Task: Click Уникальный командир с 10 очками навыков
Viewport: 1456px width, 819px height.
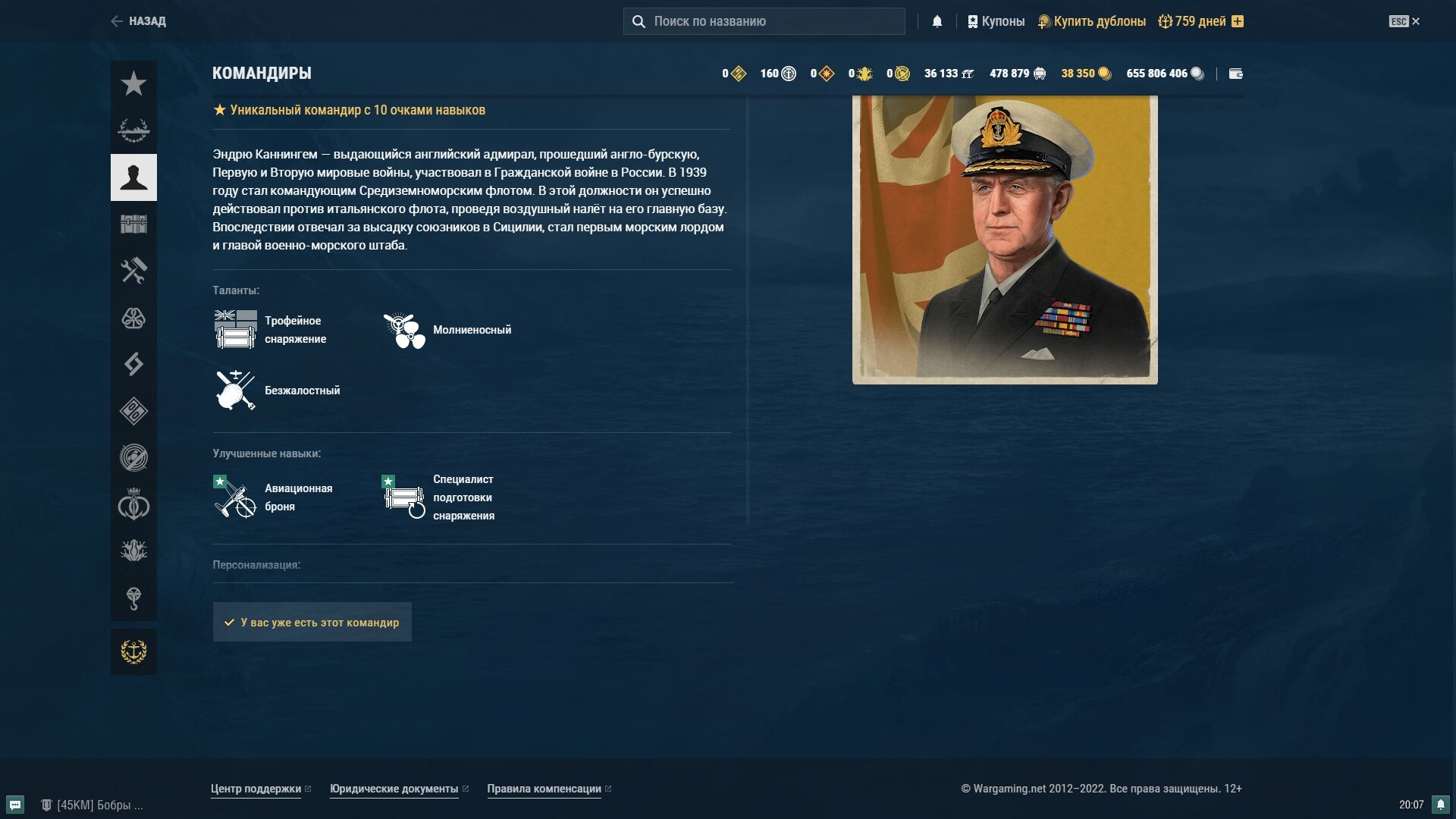Action: 349,110
